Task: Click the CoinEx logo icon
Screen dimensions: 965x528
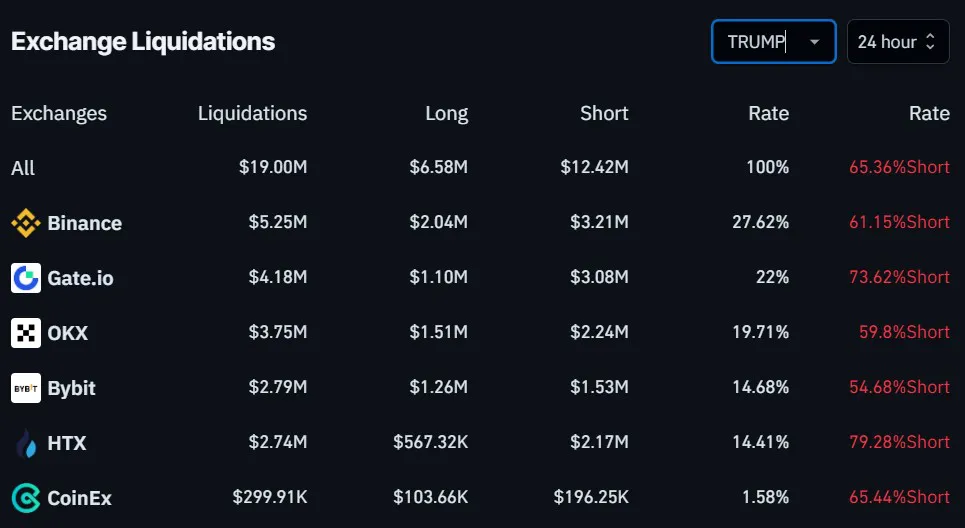Action: click(x=26, y=498)
